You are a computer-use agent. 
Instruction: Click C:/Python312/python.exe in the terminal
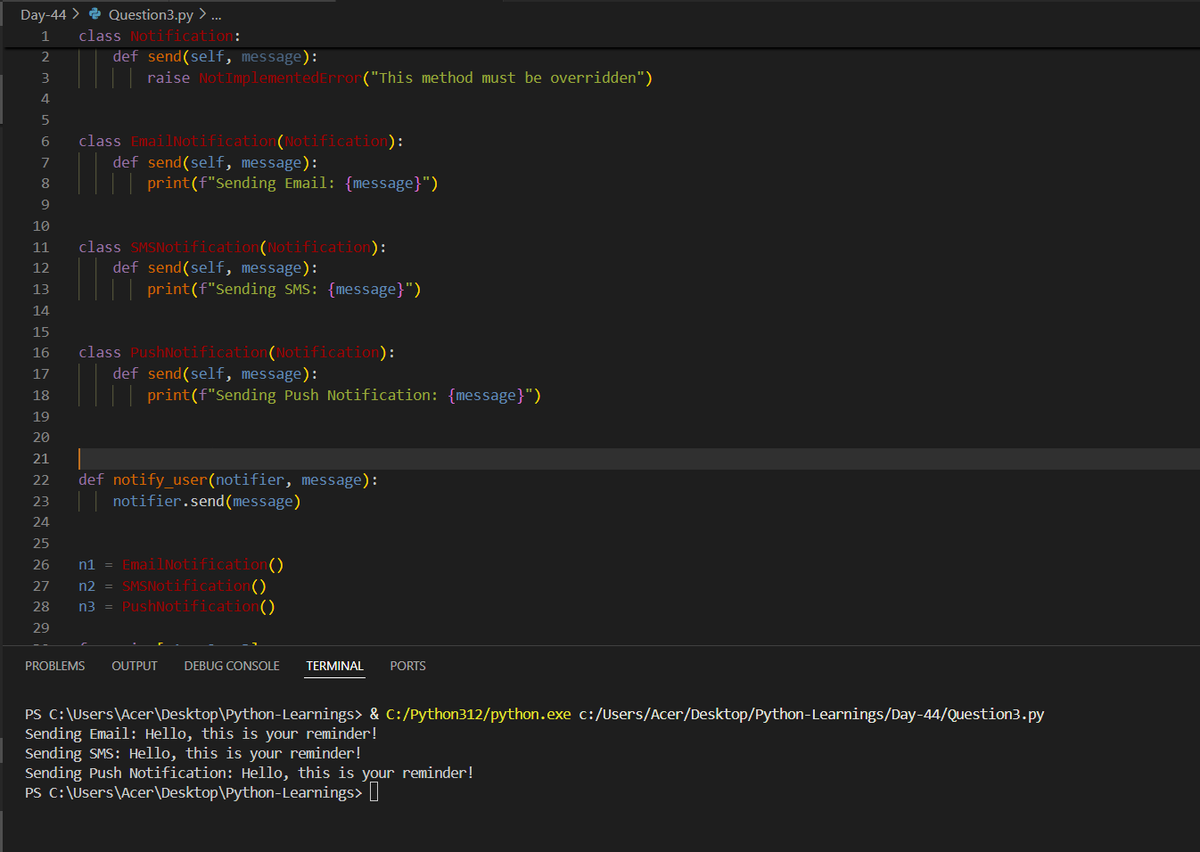point(478,714)
